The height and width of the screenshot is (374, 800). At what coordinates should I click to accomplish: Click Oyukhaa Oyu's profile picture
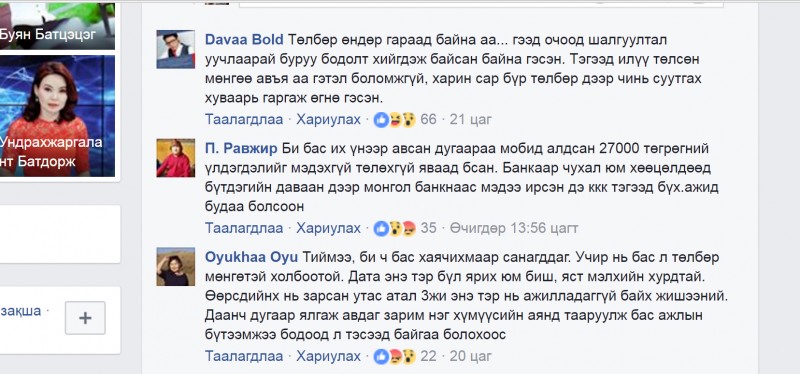coord(176,266)
